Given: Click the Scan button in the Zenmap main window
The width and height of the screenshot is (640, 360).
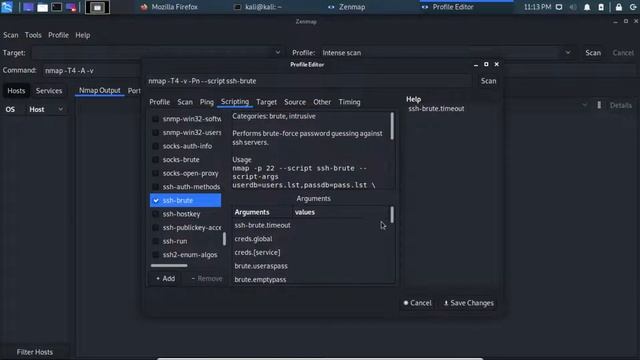Looking at the screenshot, I should (x=593, y=53).
